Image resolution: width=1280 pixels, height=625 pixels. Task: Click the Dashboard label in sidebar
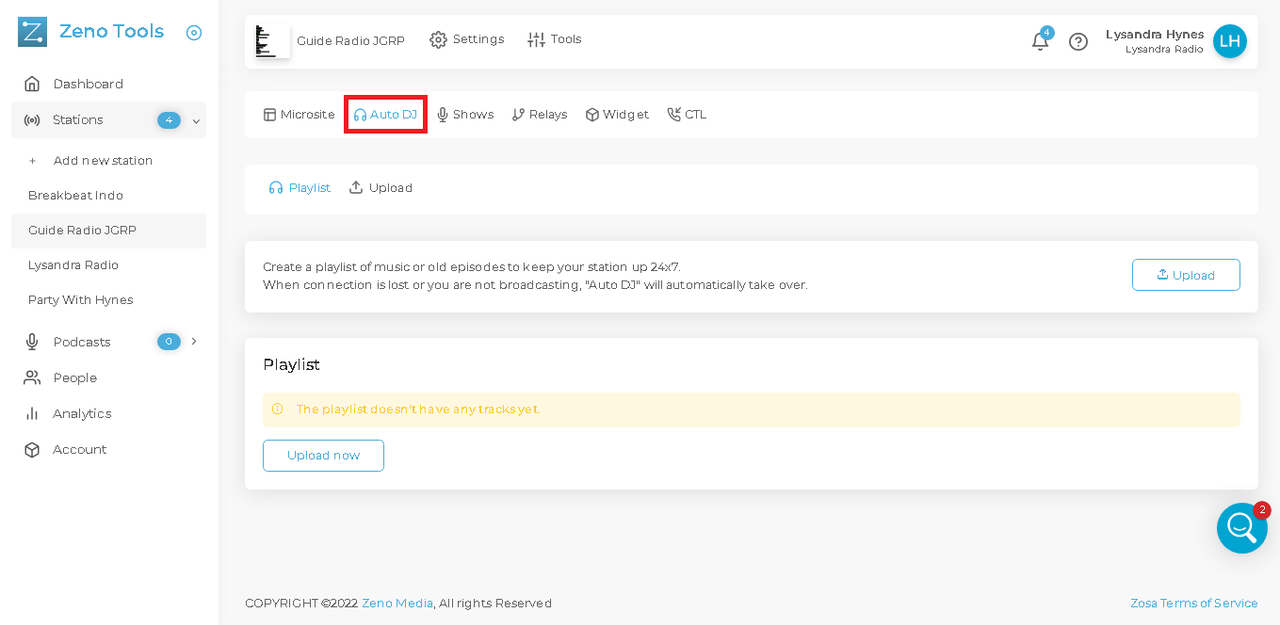(x=88, y=84)
